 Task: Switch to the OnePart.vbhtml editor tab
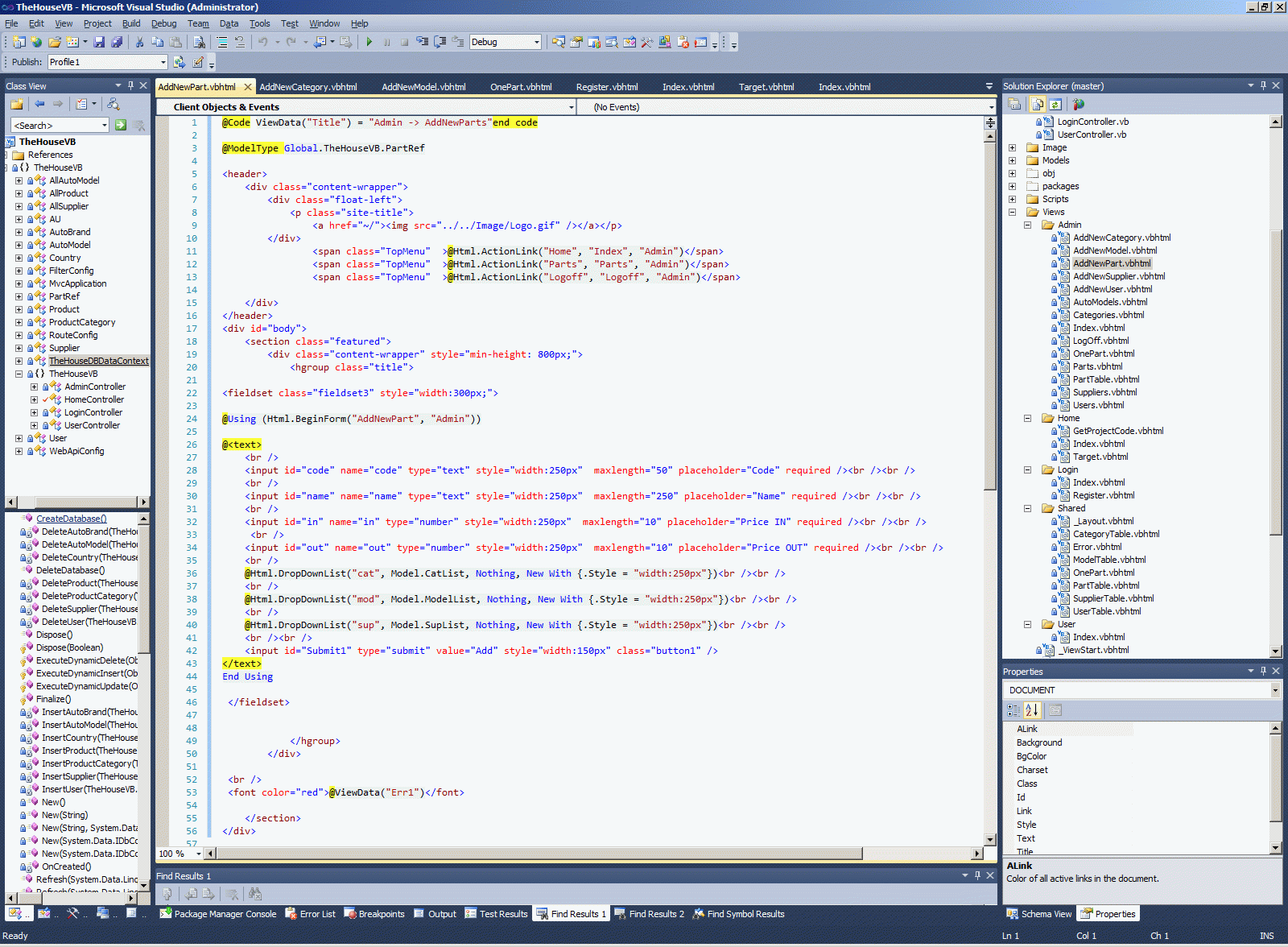pyautogui.click(x=521, y=87)
